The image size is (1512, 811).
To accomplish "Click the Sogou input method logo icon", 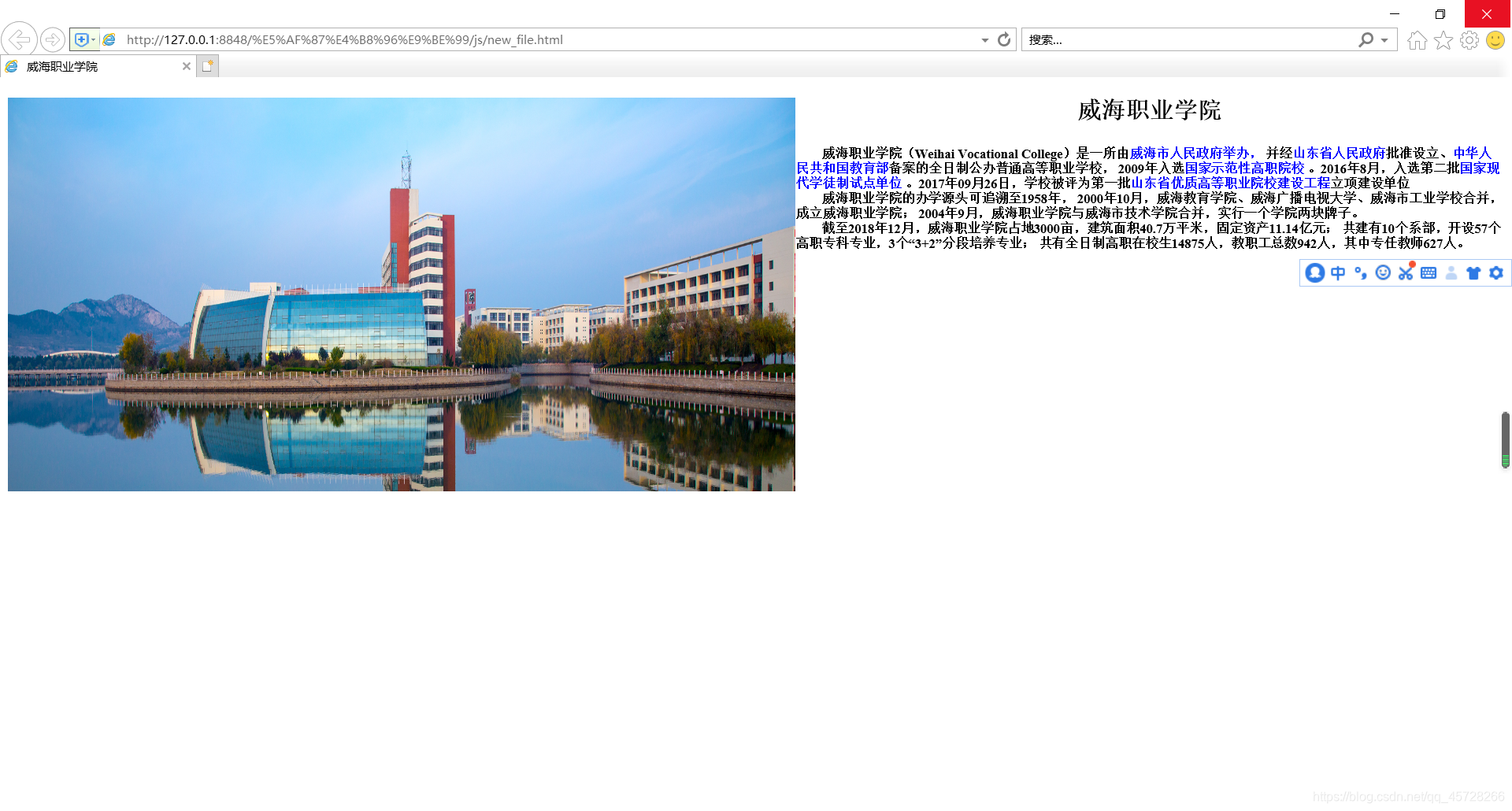I will coord(1314,272).
